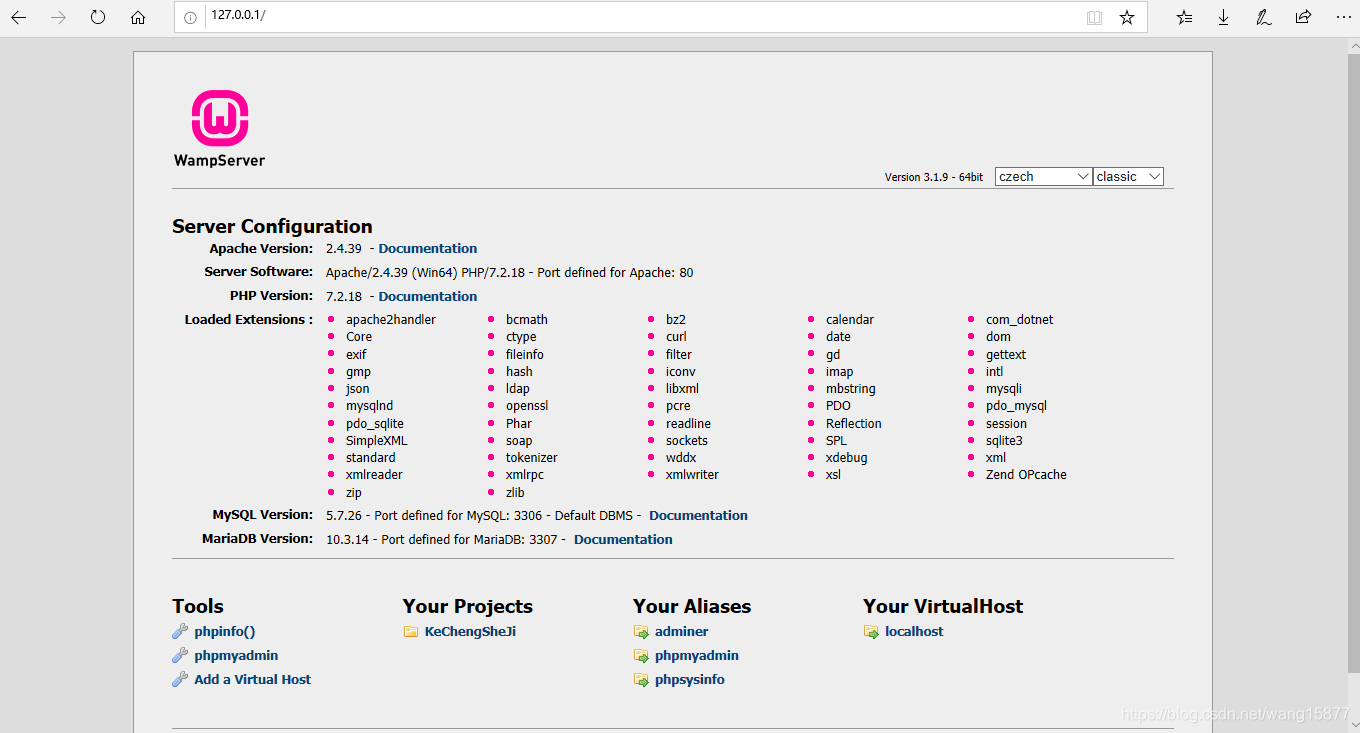Click the Share page icon
Viewport: 1360px width, 733px height.
coord(1303,17)
